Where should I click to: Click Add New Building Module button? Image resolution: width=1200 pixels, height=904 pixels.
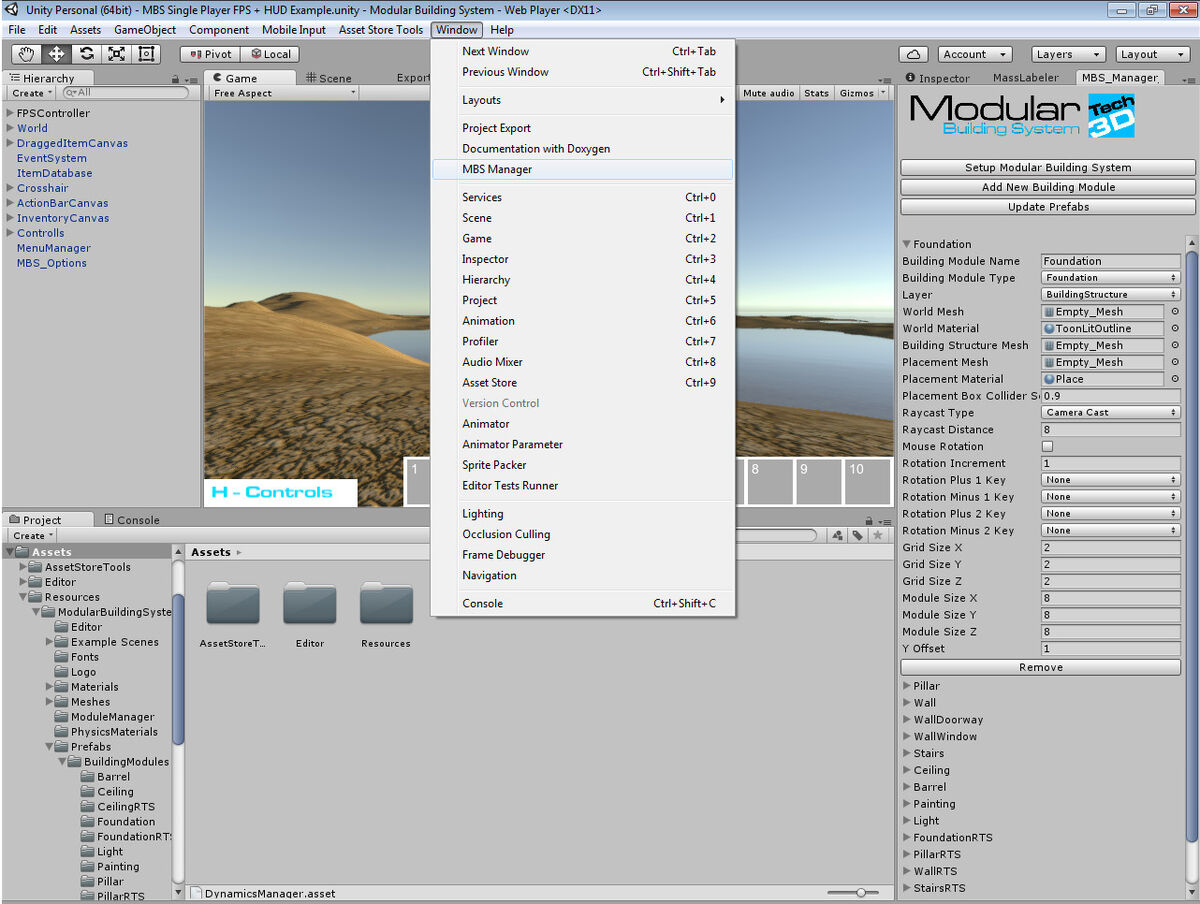pyautogui.click(x=1047, y=187)
